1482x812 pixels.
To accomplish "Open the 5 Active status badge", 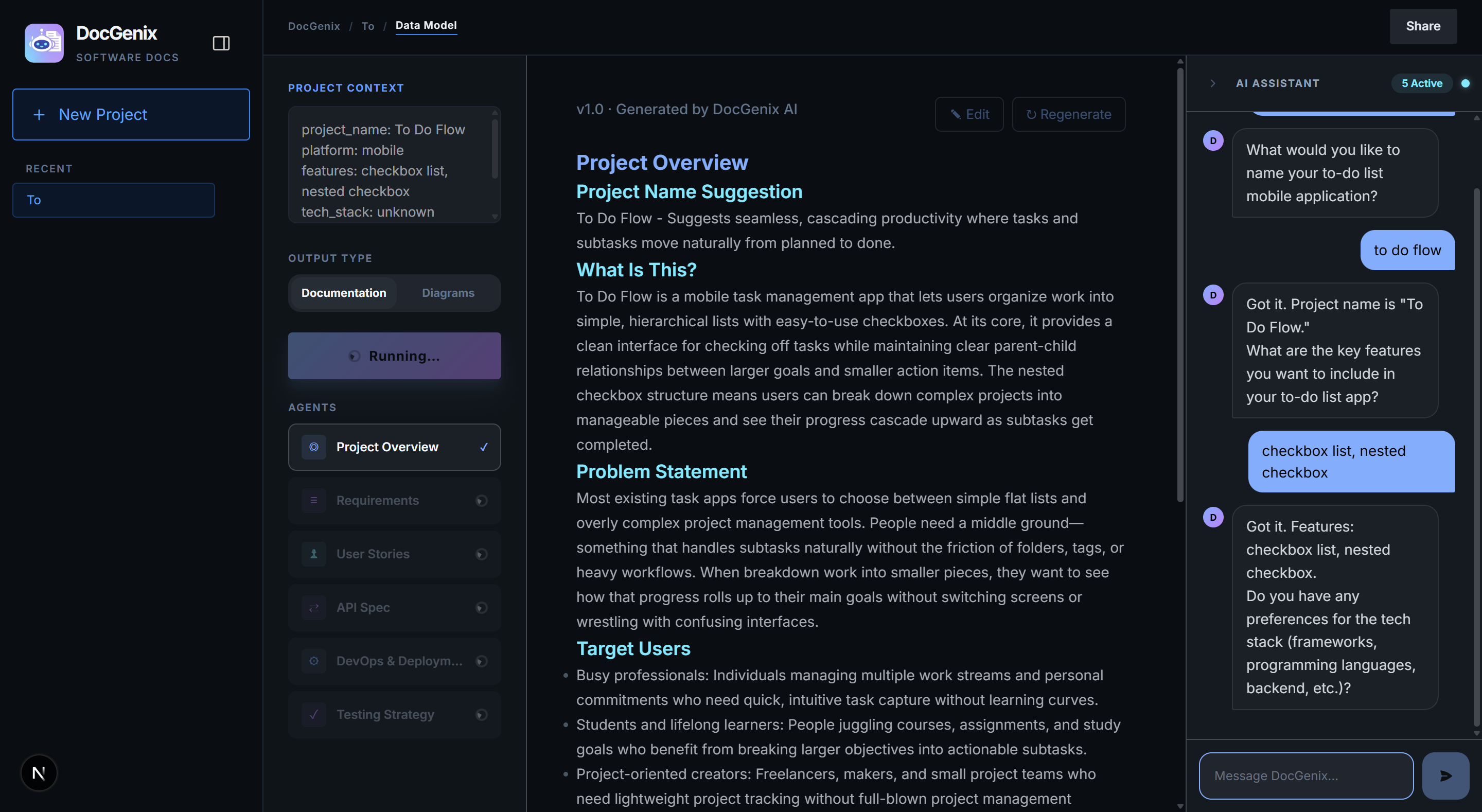I will pyautogui.click(x=1421, y=83).
